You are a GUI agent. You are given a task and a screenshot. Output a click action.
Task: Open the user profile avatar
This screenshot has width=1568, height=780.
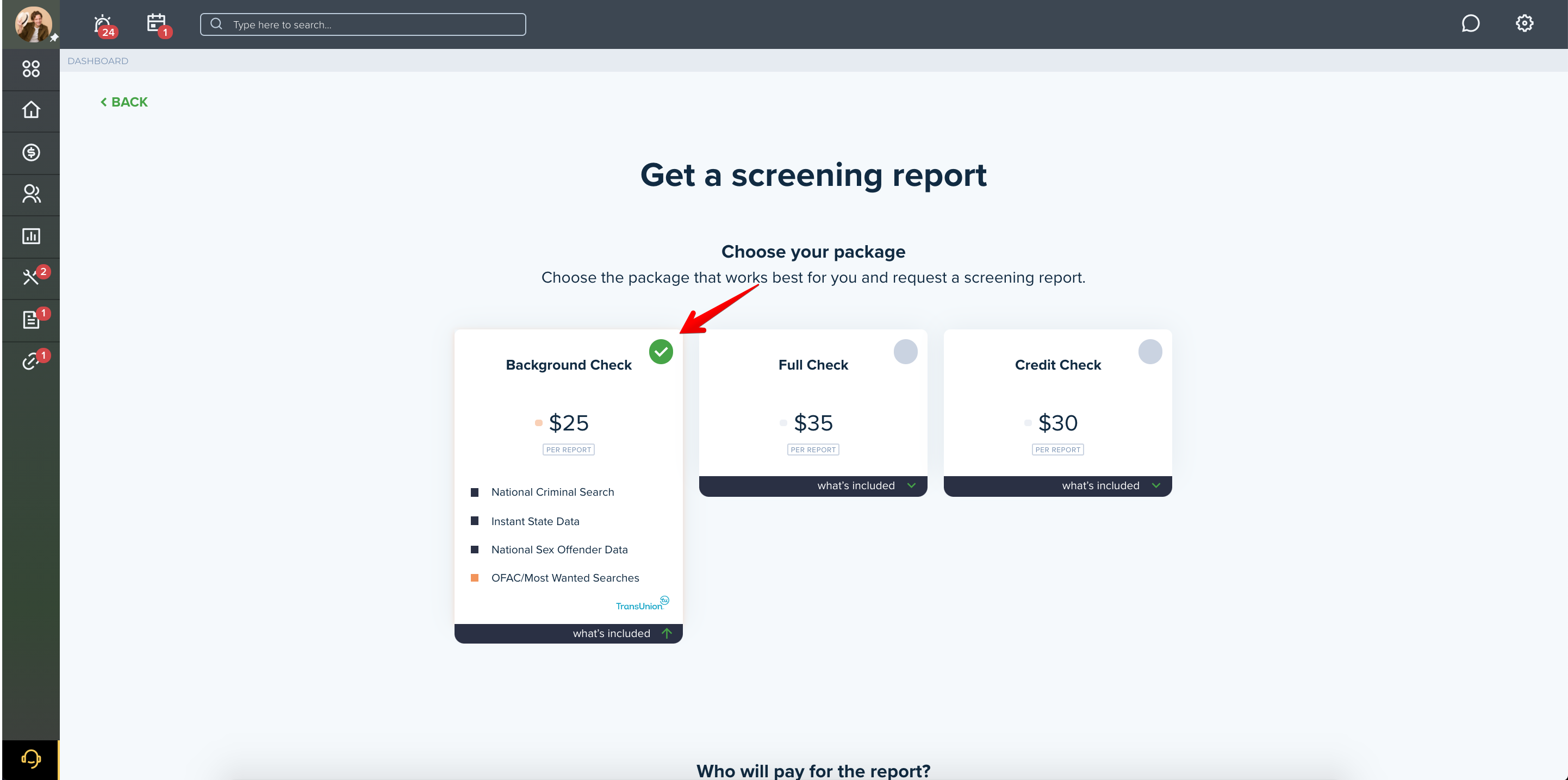[x=33, y=24]
